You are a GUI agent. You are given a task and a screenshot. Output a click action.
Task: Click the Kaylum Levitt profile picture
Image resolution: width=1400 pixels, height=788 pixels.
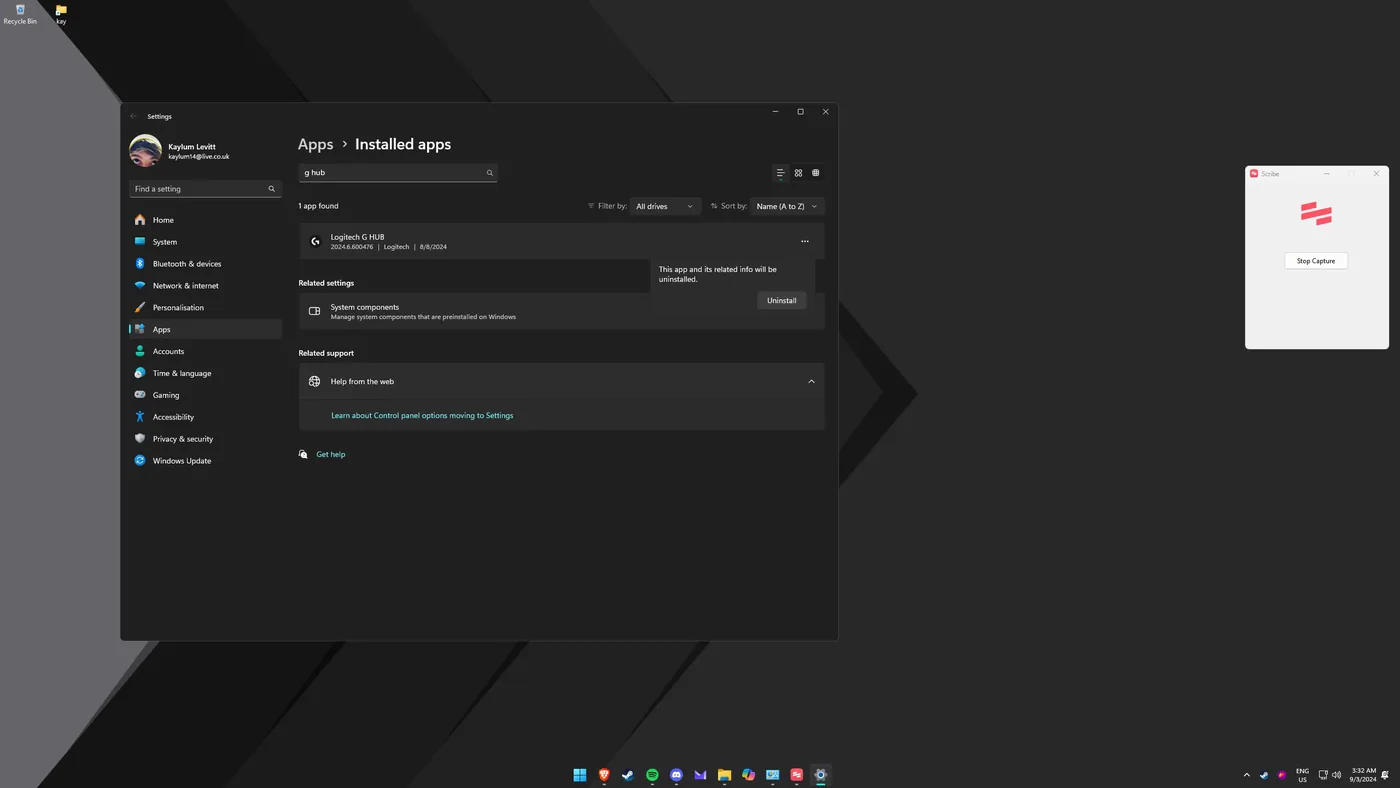click(146, 151)
